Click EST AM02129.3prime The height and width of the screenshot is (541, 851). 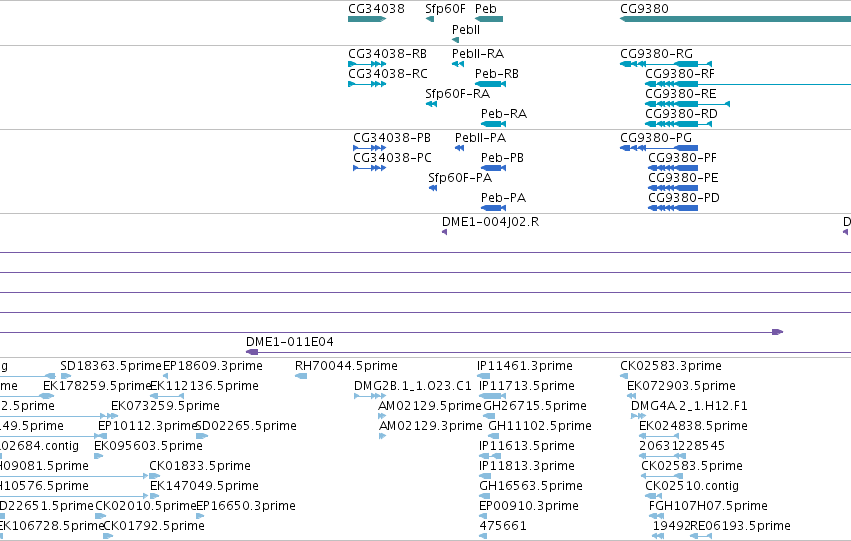point(382,436)
